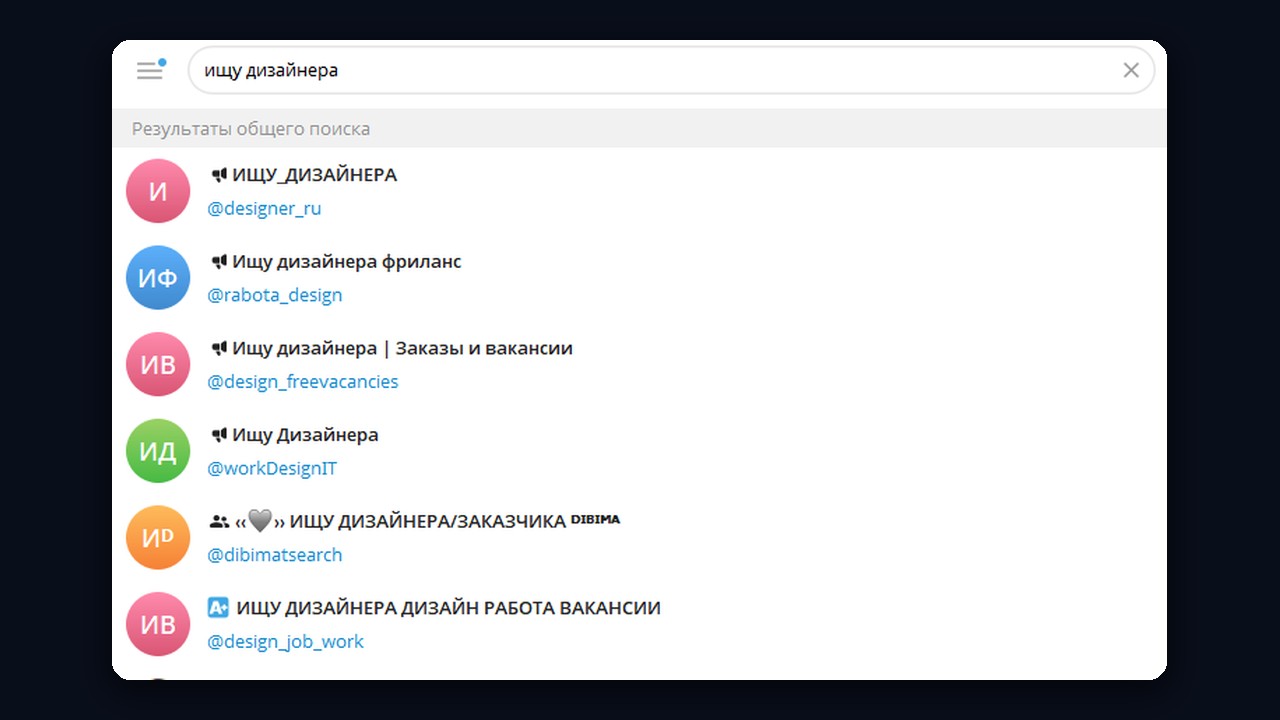Image resolution: width=1280 pixels, height=720 pixels.
Task: Open the @dibimatsearch group link
Action: coord(275,555)
